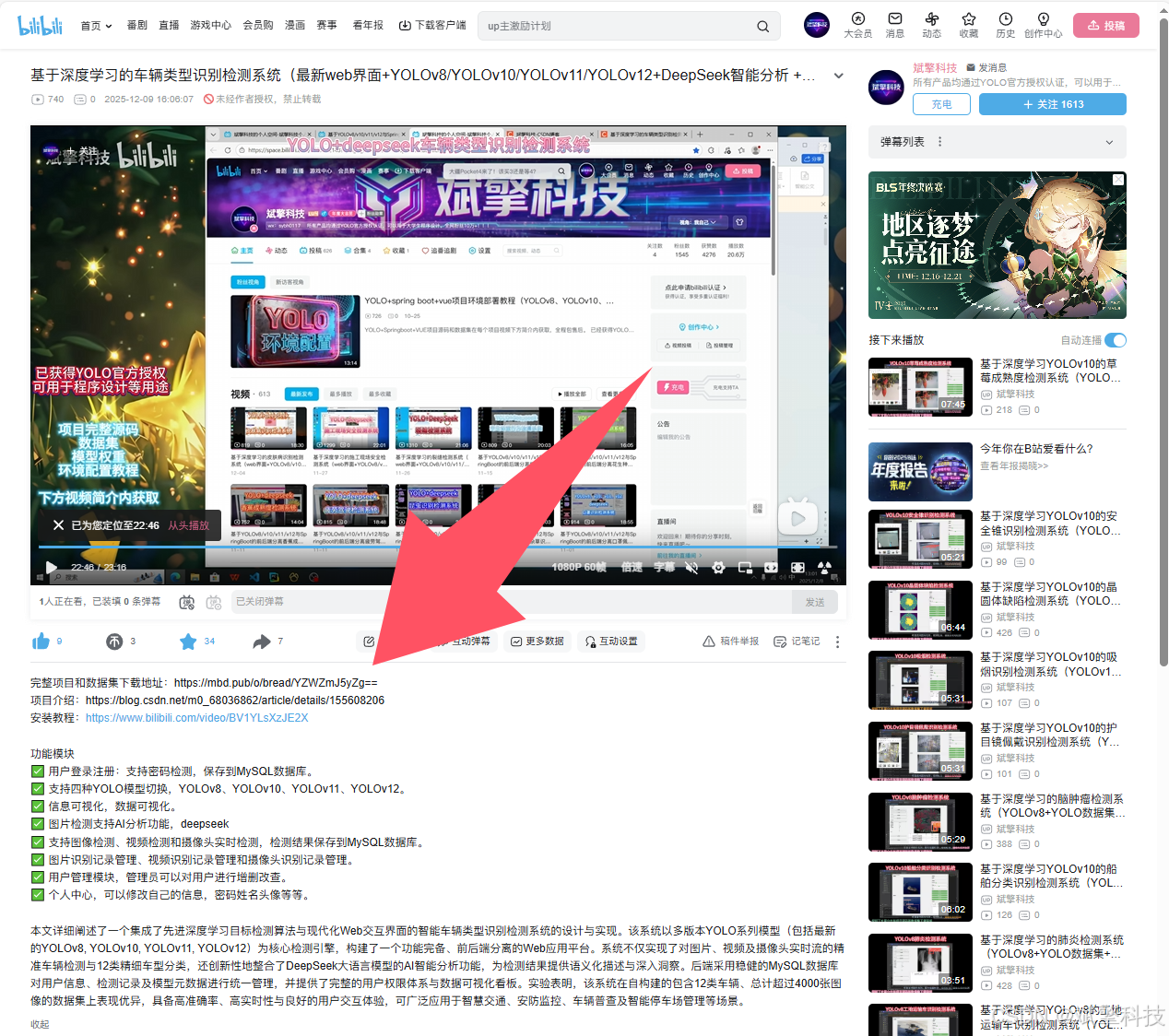This screenshot has height=1036, width=1169.
Task: Open 记笔记 notes icon
Action: click(x=797, y=642)
